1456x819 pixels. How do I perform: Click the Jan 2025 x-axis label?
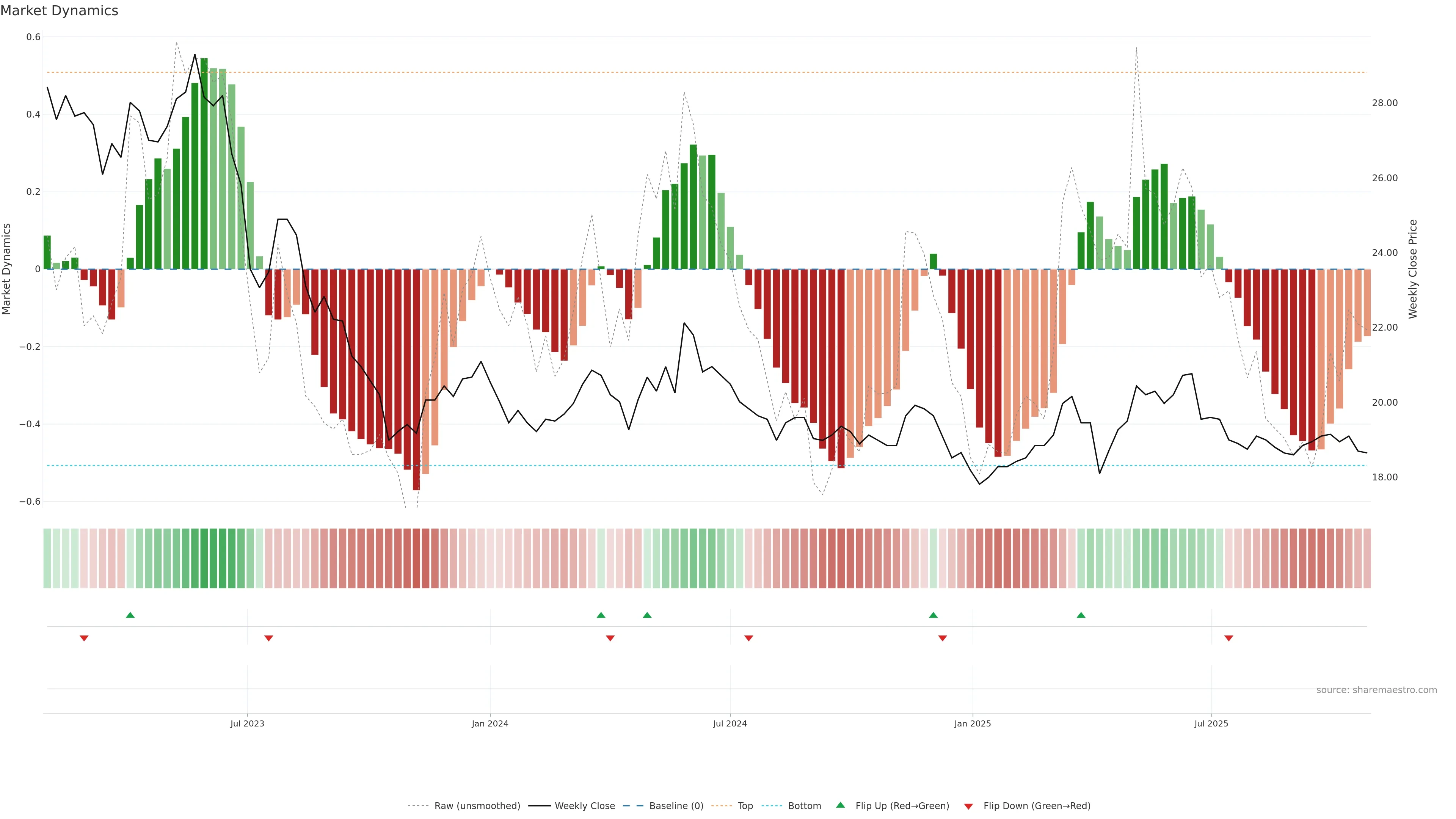[972, 723]
